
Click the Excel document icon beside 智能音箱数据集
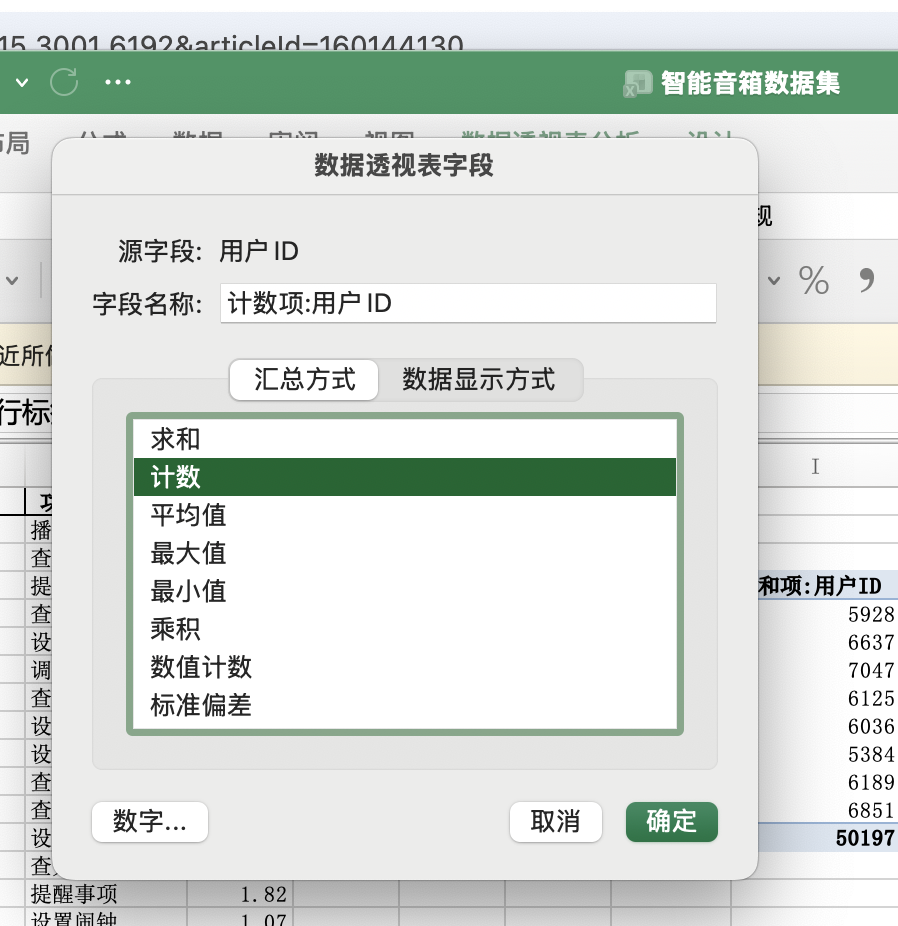(x=638, y=83)
